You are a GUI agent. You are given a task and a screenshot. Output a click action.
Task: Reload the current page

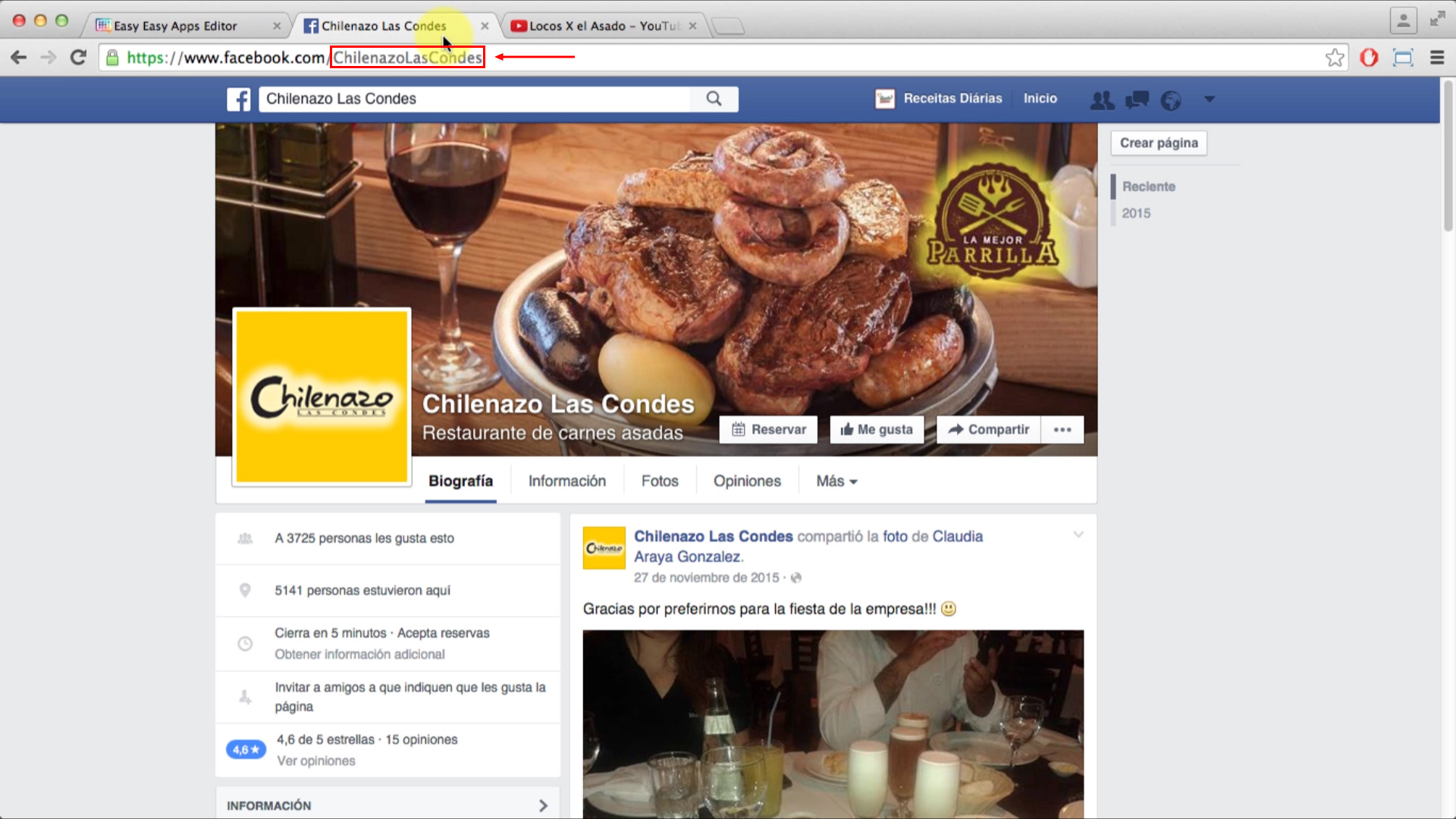(x=78, y=57)
